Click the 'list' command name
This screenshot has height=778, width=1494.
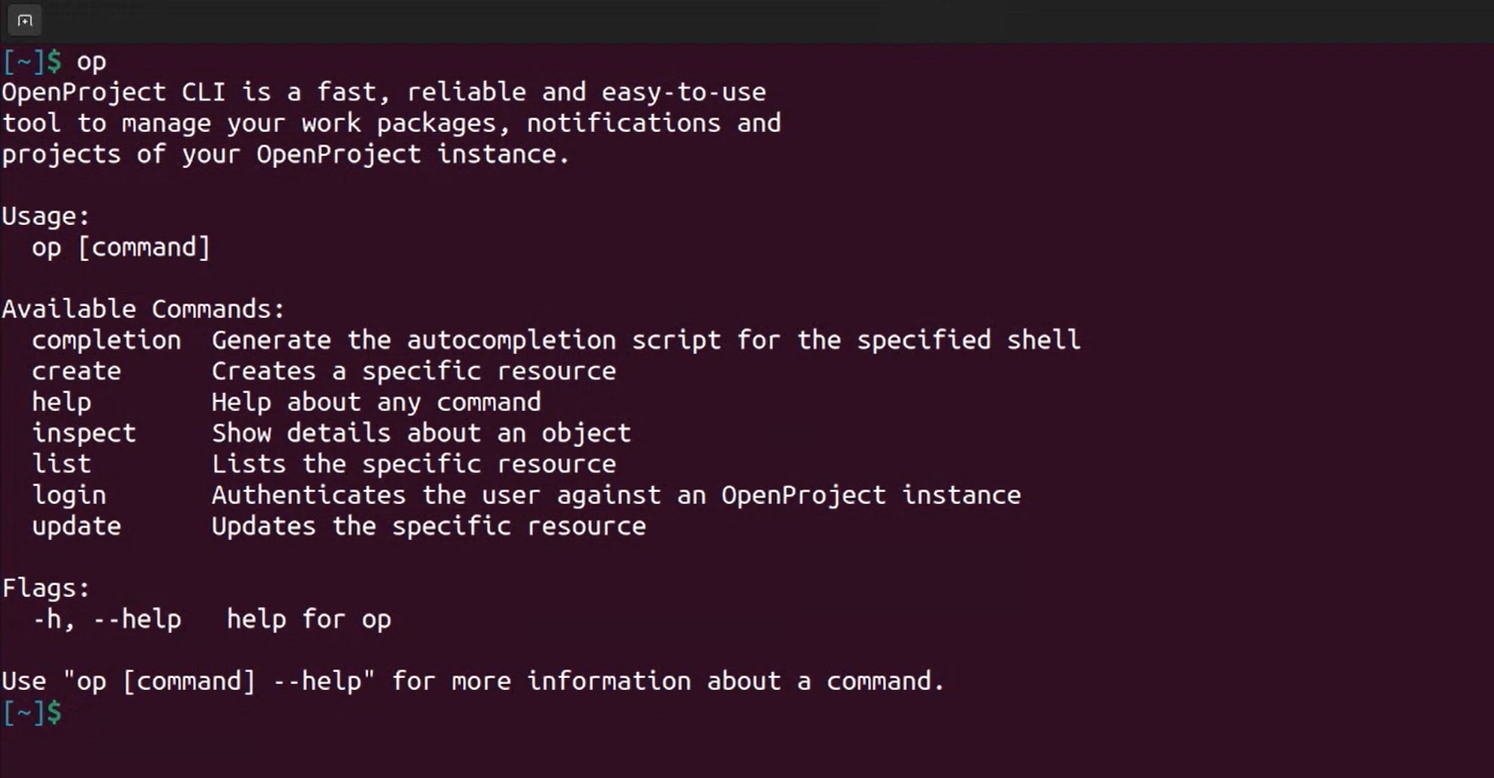61,464
